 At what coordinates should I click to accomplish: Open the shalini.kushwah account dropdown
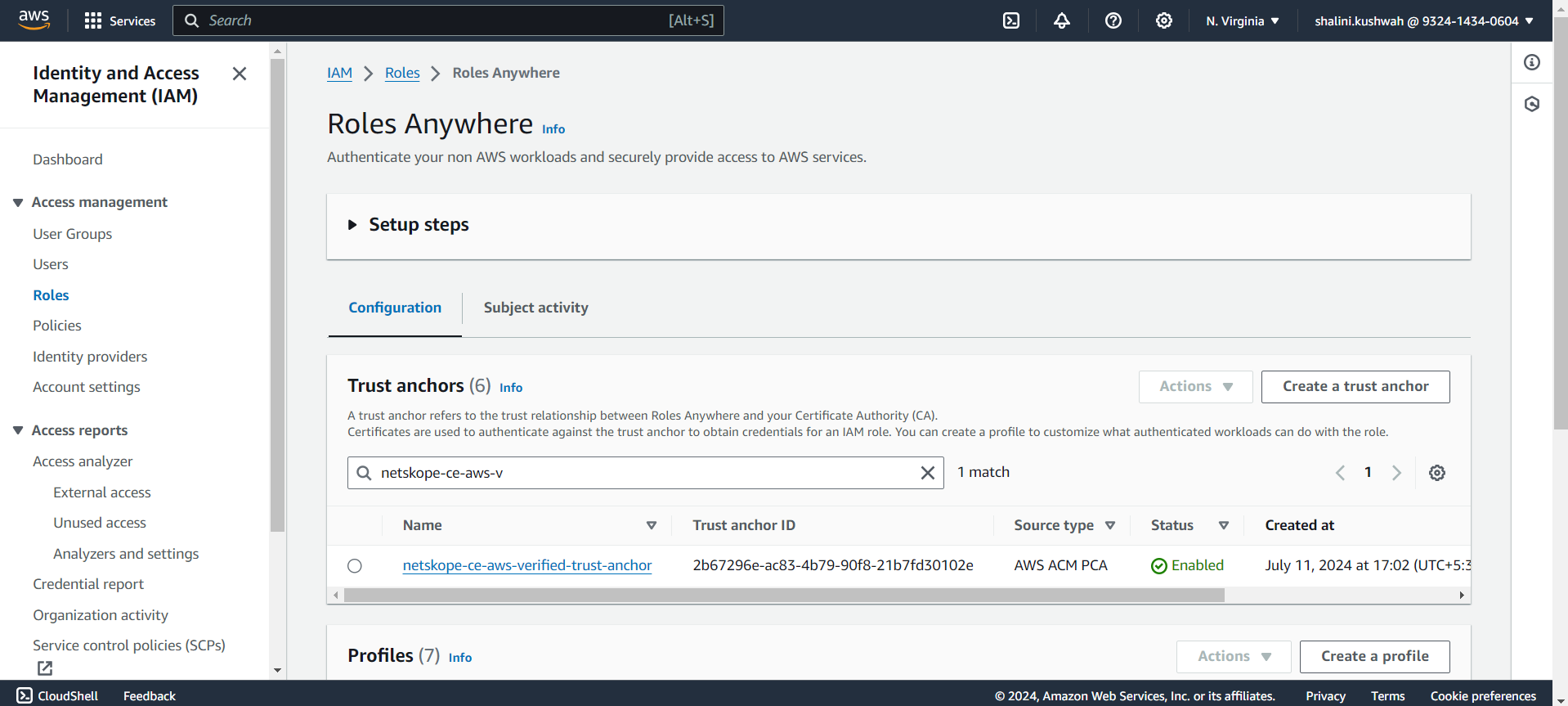(1423, 20)
